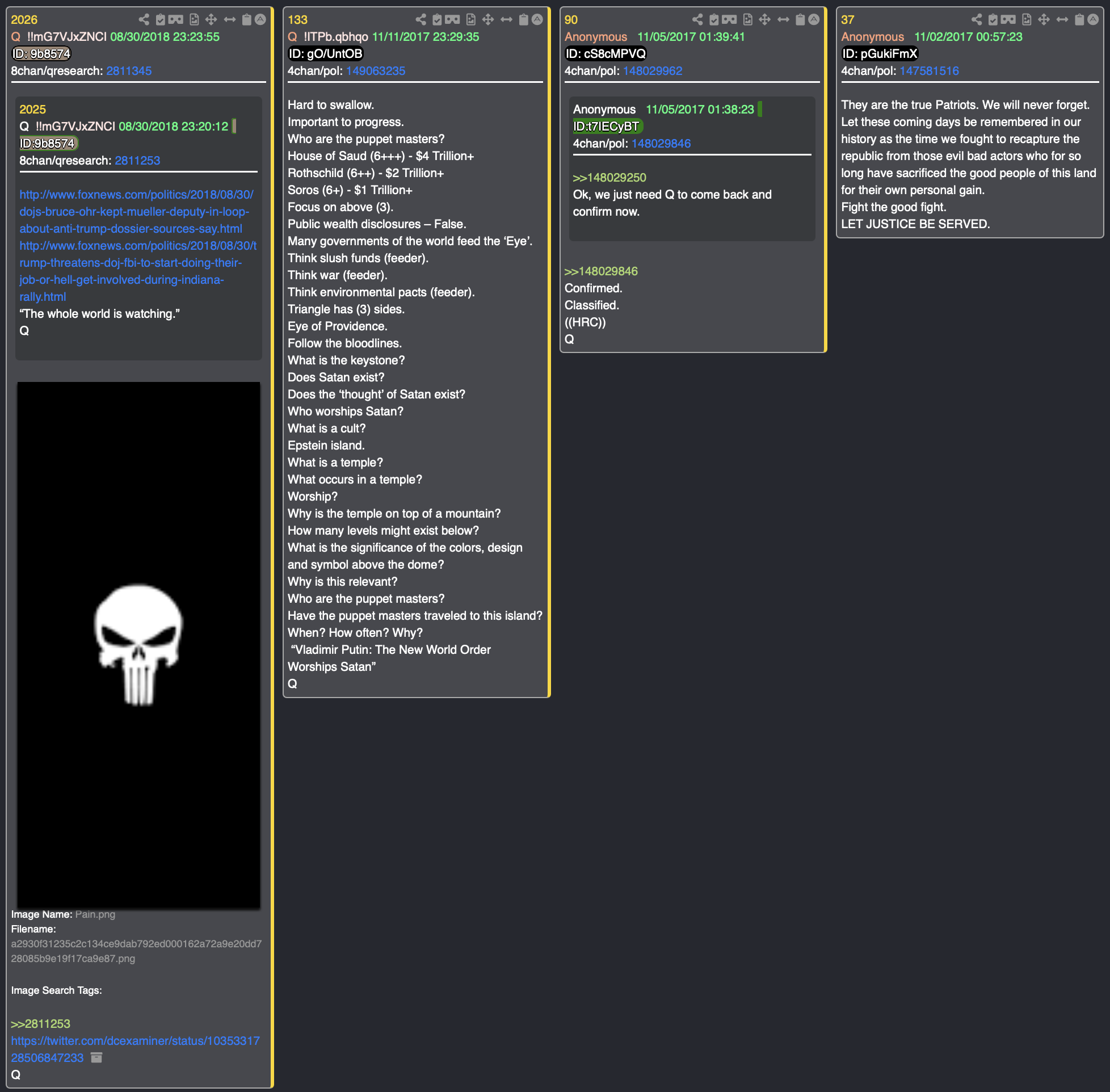This screenshot has height=1092, width=1110.
Task: Click the timestamp 11/11/2017 23:29:35
Action: point(426,37)
